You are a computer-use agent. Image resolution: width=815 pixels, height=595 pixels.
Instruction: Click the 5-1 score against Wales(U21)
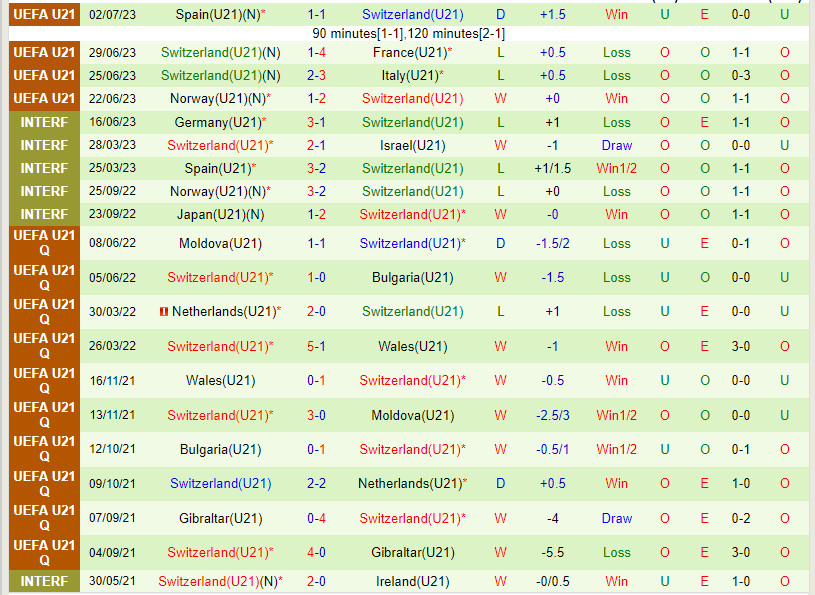tap(317, 346)
